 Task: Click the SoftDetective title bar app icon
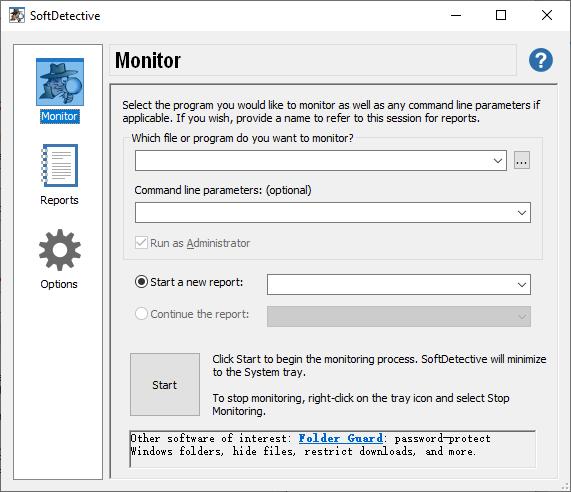(x=17, y=15)
